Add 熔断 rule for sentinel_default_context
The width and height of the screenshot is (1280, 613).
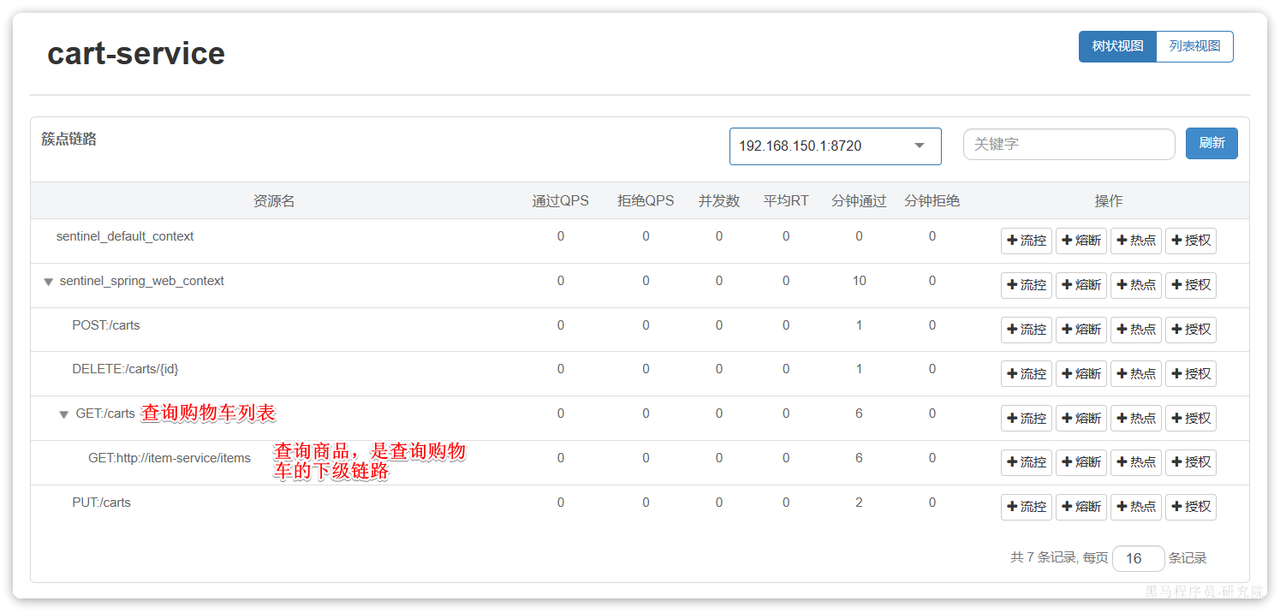[1081, 241]
